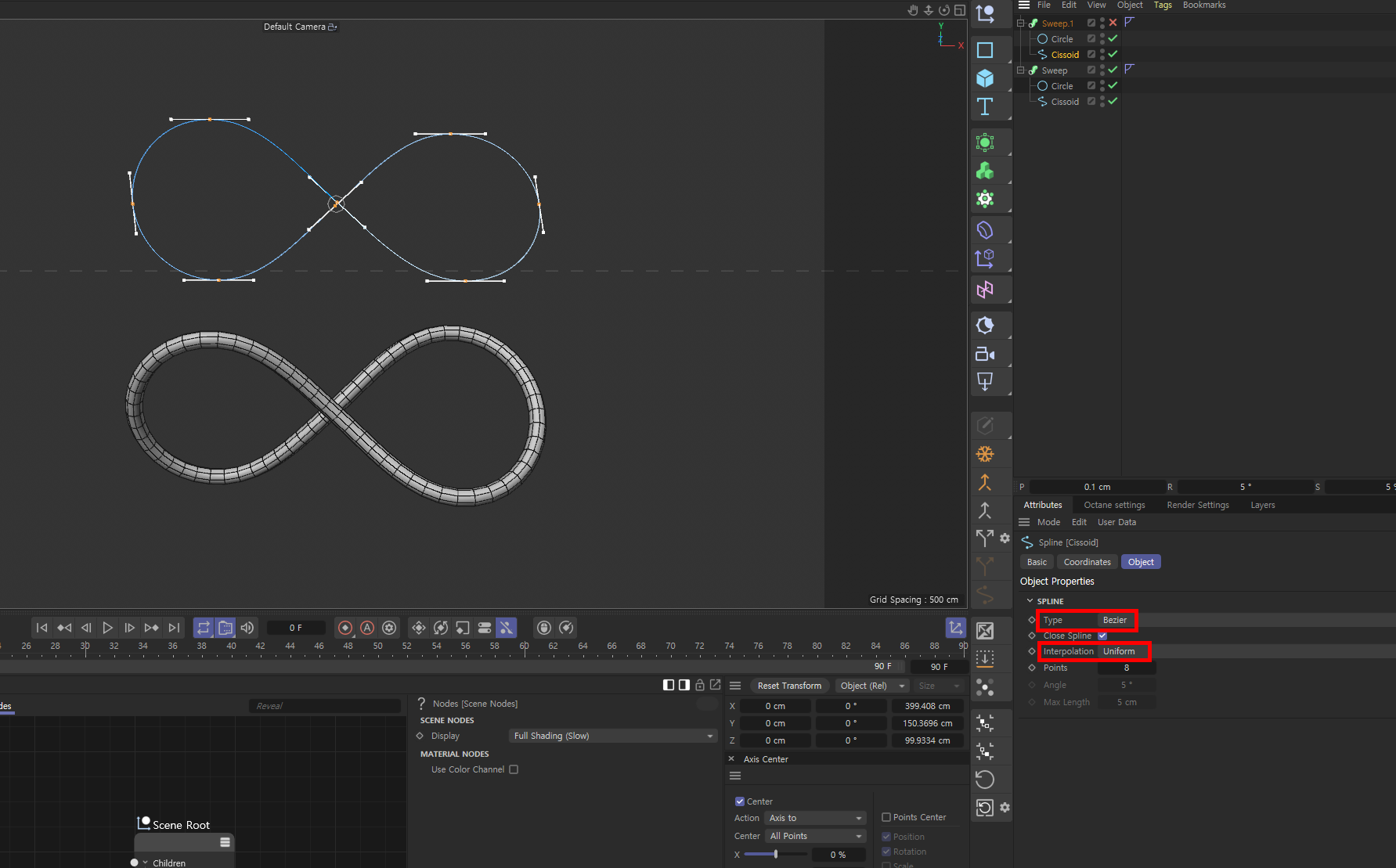Open Display Full Shading (Slow) dropdown
Viewport: 1396px width, 868px height.
[x=613, y=736]
